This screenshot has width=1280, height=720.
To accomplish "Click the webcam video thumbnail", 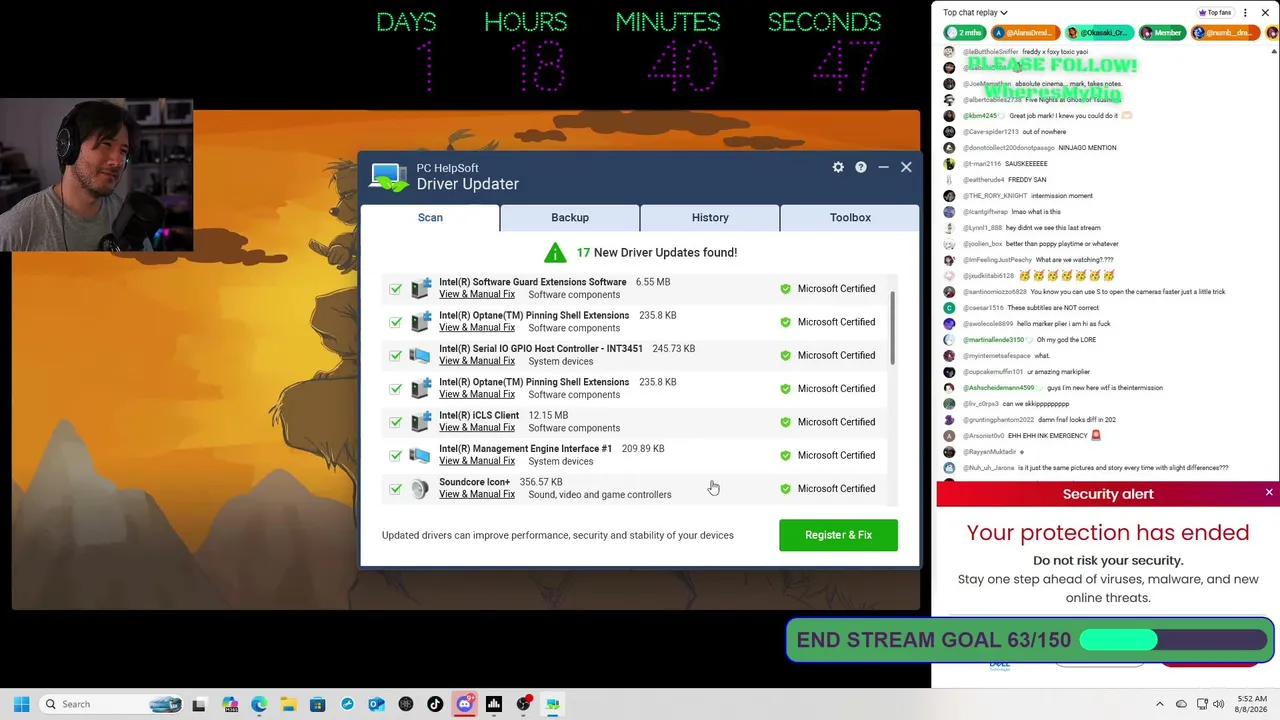I will coord(97,175).
